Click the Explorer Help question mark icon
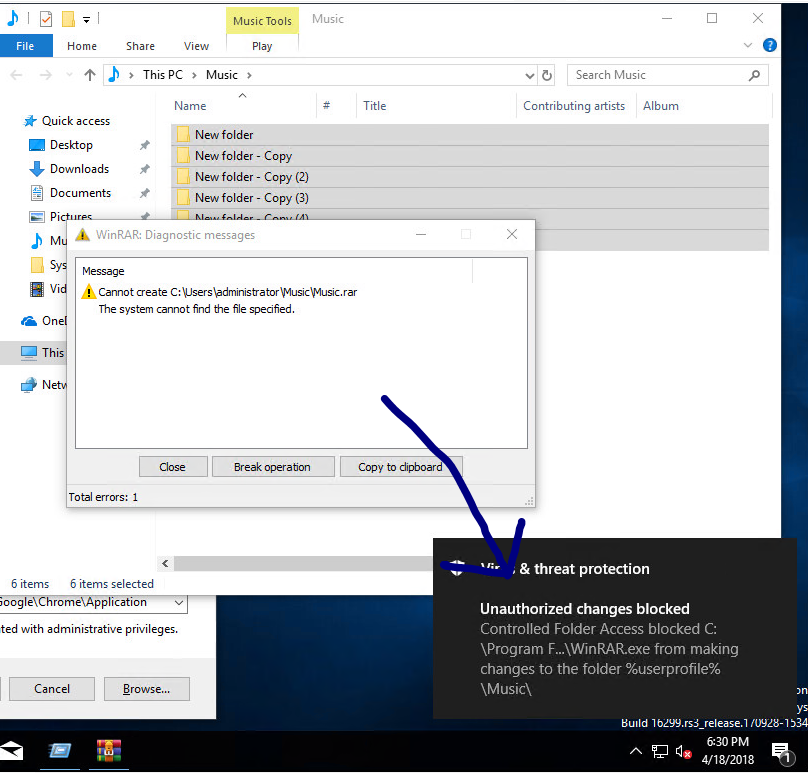The image size is (808, 773). [769, 45]
